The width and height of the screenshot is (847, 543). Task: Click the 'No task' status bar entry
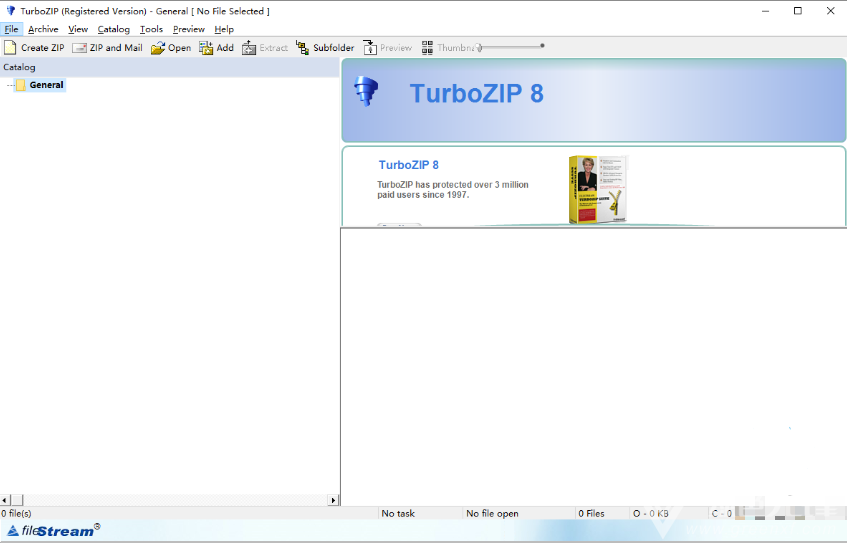398,513
